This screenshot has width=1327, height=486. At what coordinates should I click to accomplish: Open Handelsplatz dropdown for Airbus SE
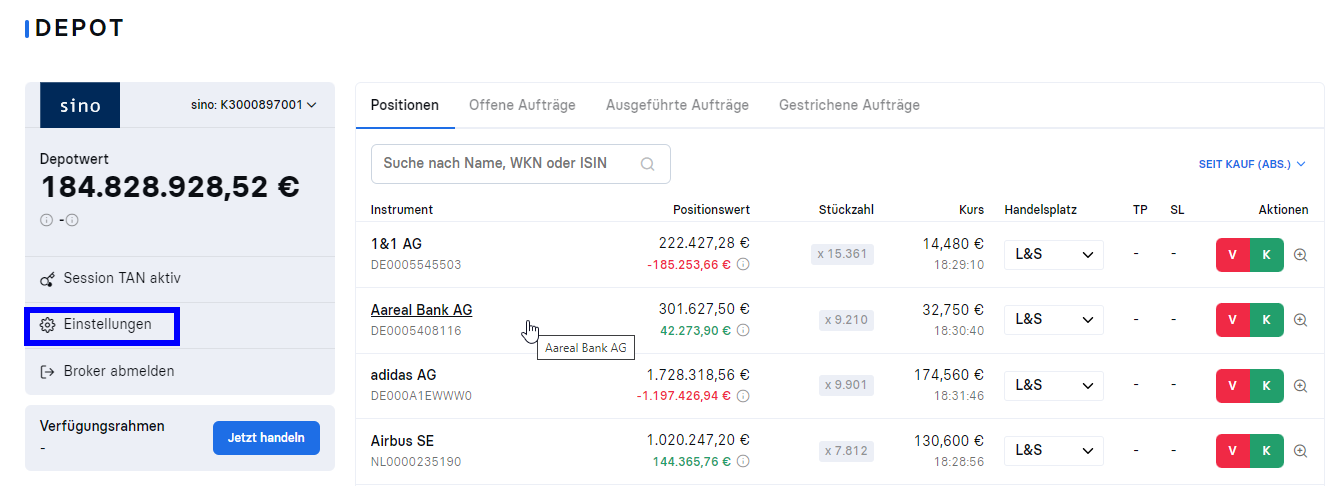[x=1054, y=451]
